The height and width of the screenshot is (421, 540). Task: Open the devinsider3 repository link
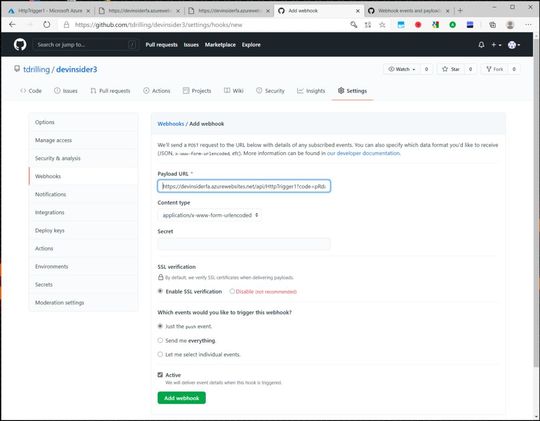pos(76,69)
